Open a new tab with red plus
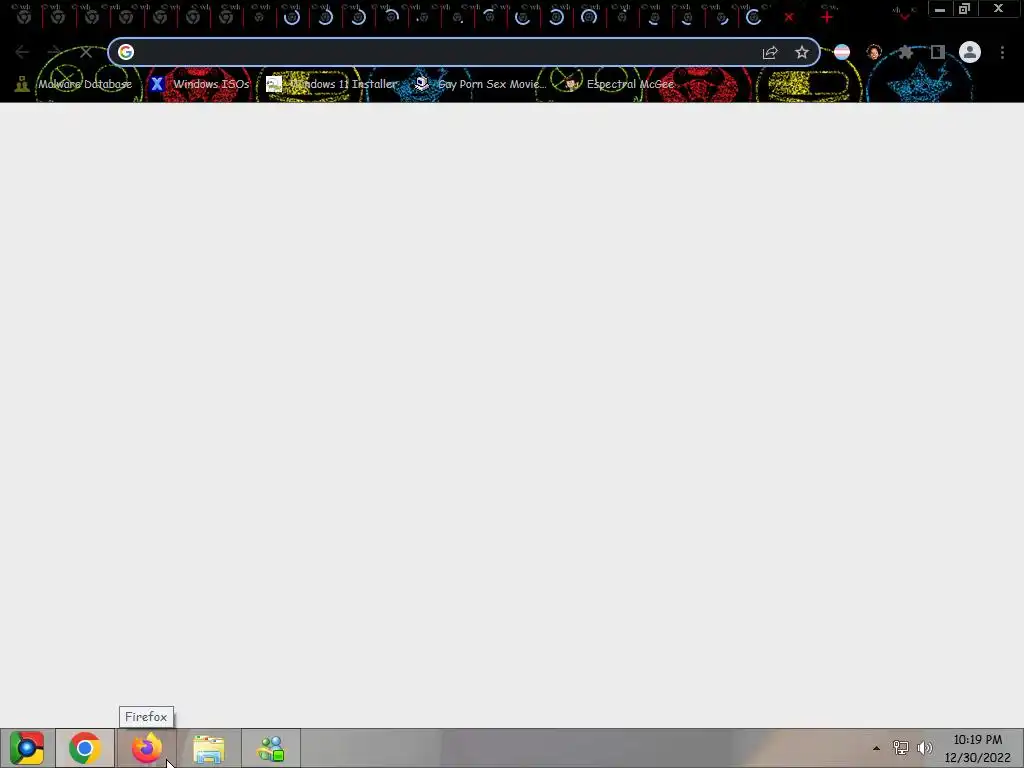 pyautogui.click(x=827, y=17)
